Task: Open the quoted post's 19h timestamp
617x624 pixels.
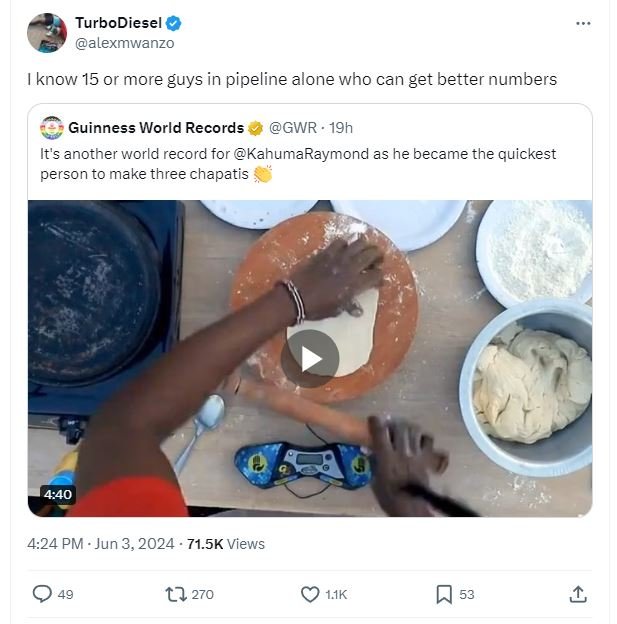Action: pos(341,128)
